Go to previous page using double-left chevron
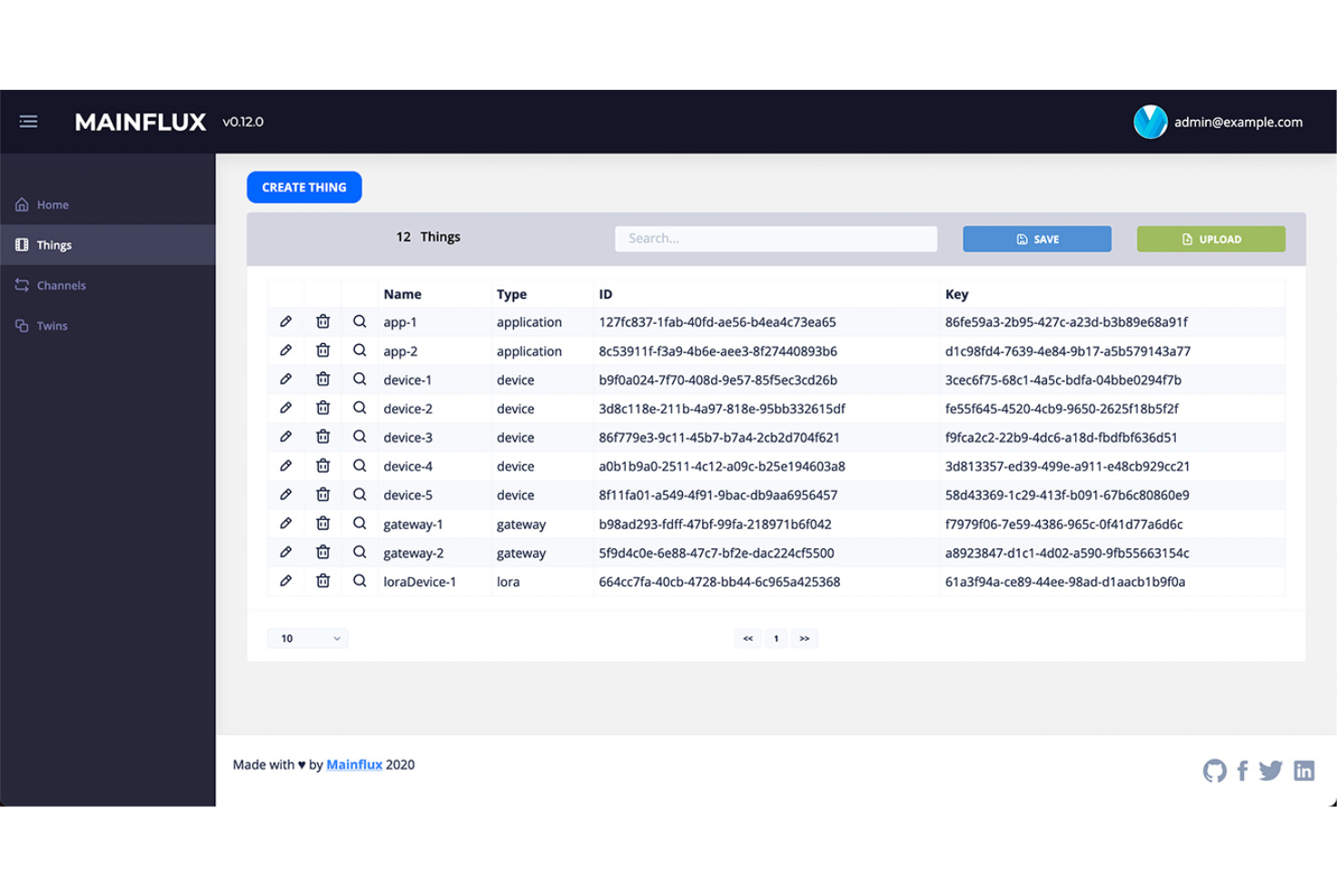 pyautogui.click(x=747, y=638)
